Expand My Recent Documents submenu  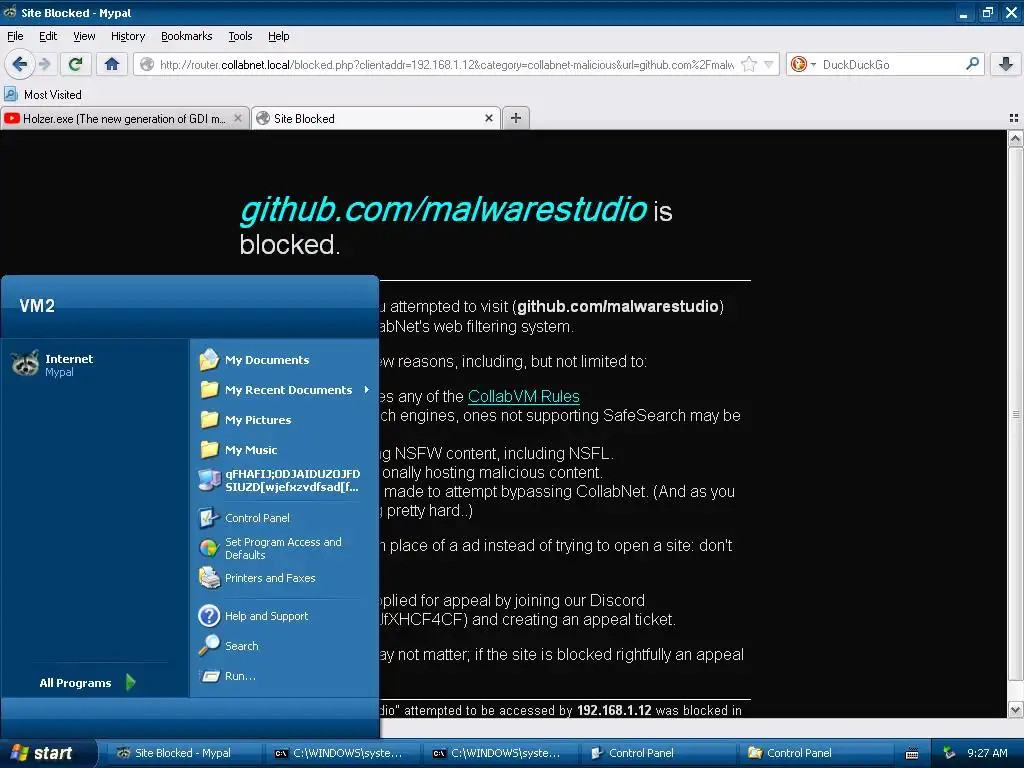click(x=284, y=390)
